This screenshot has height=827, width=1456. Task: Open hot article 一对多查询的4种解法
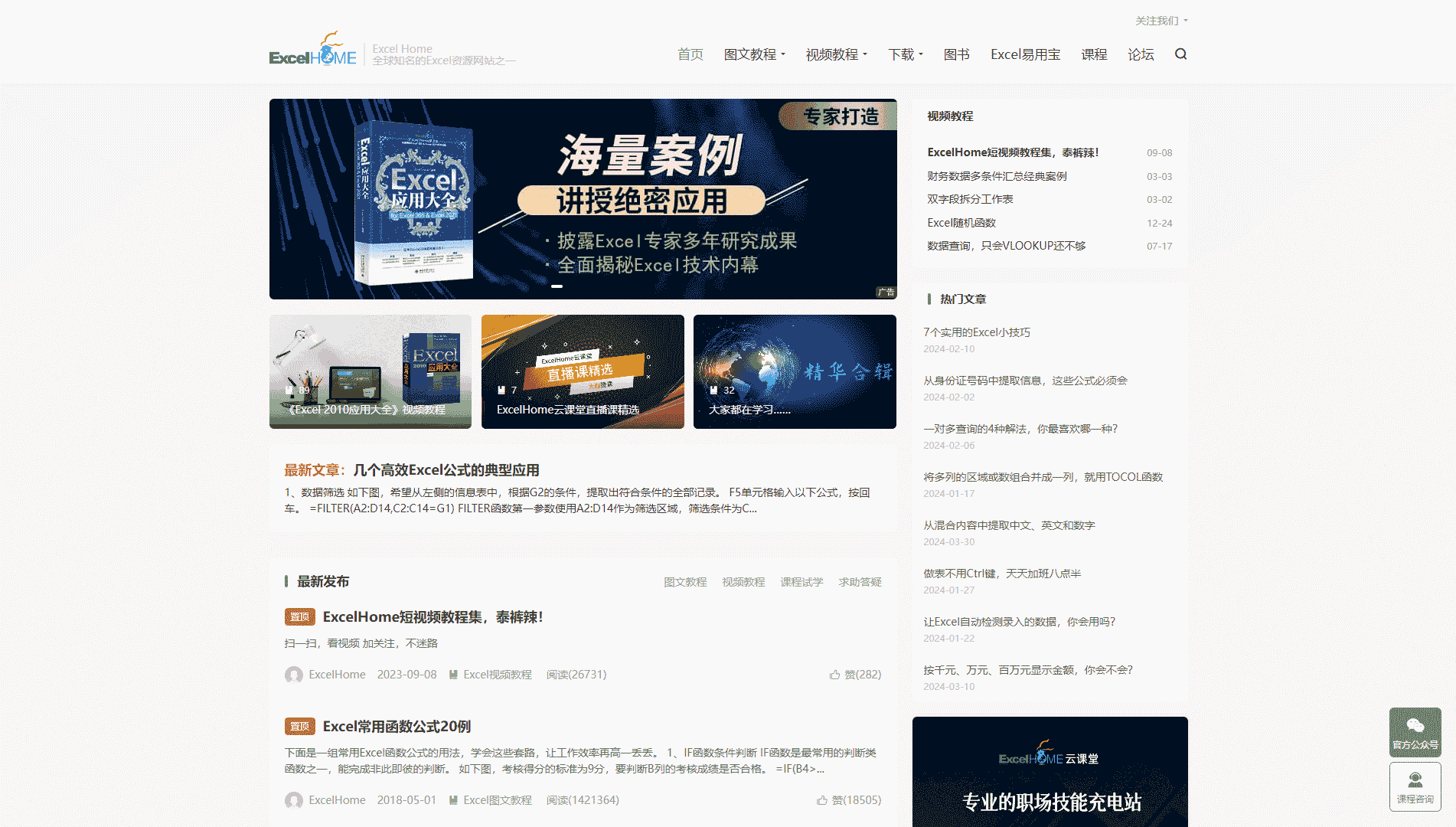[1020, 429]
